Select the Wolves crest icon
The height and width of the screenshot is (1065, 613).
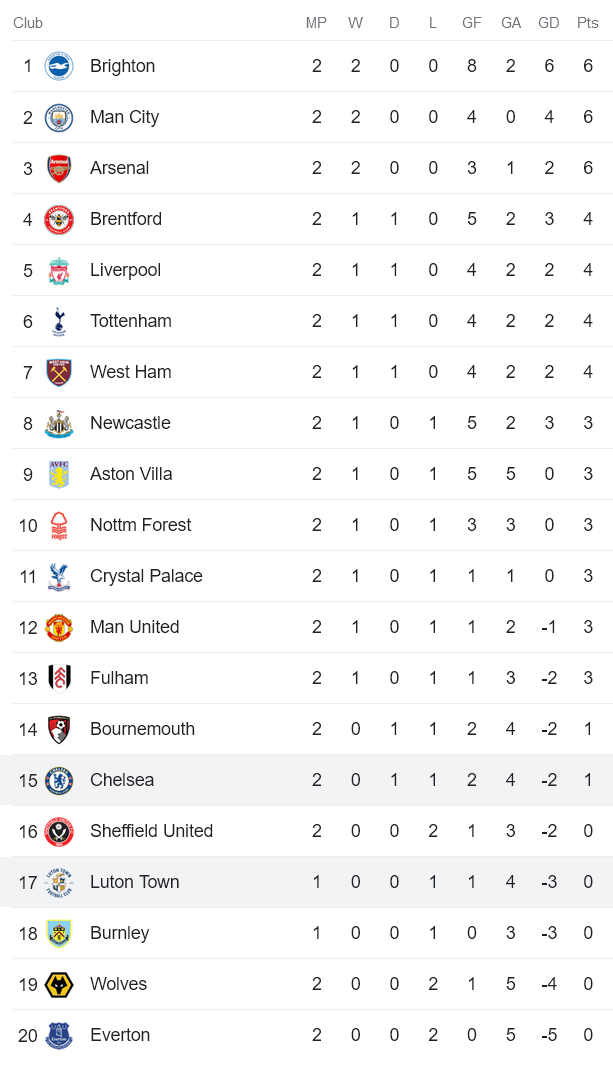(59, 985)
